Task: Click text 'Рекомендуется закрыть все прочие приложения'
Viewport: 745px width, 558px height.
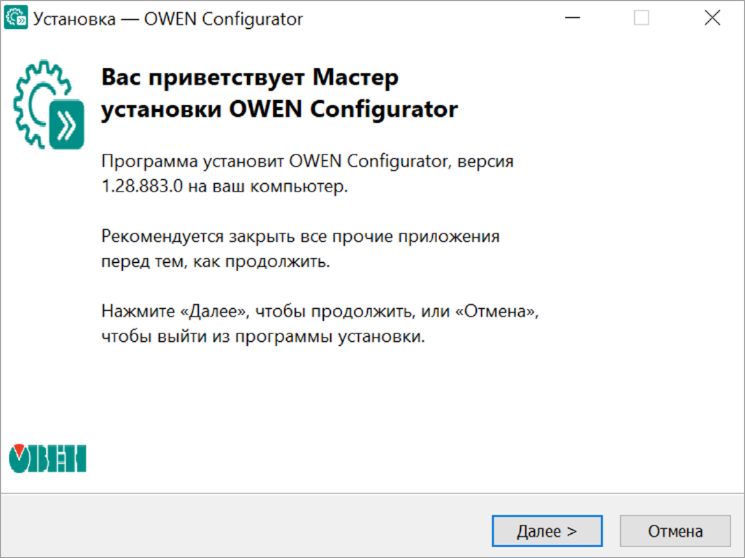Action: coord(300,236)
